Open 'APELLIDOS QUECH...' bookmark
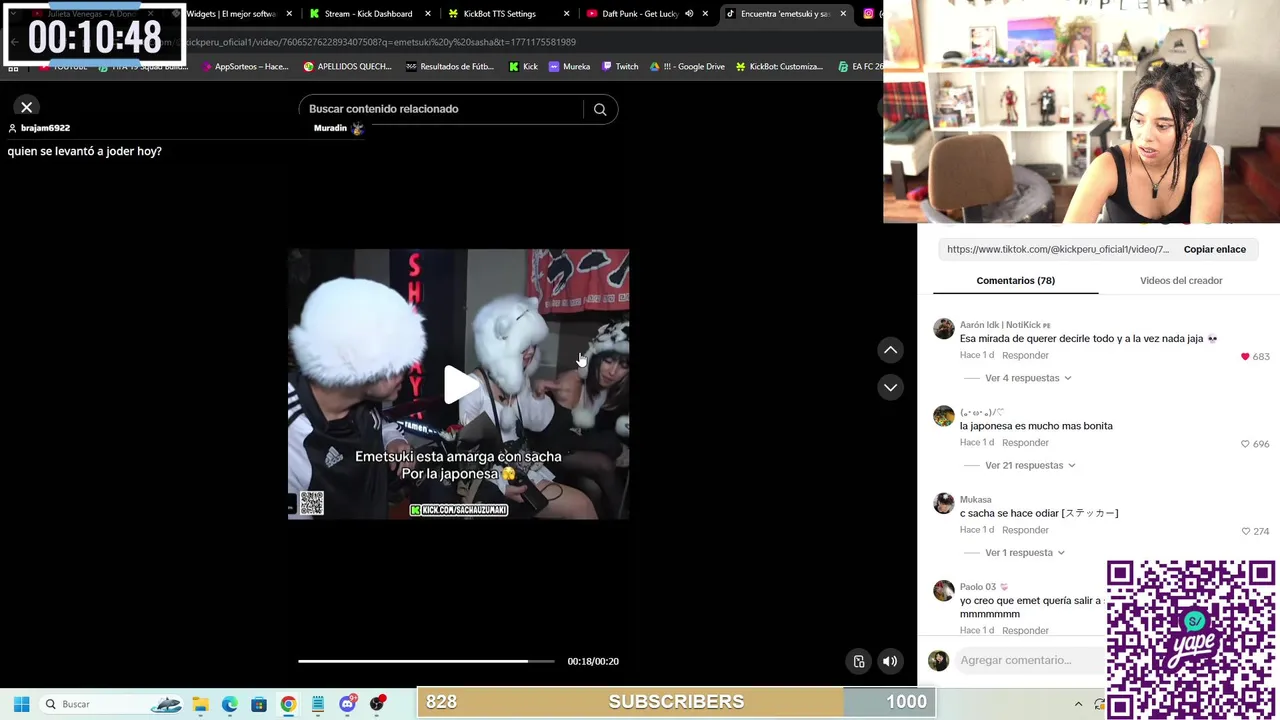The width and height of the screenshot is (1280, 720). point(347,66)
